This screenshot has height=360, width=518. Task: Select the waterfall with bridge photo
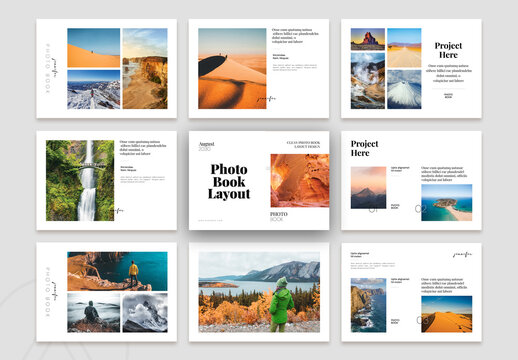point(80,180)
